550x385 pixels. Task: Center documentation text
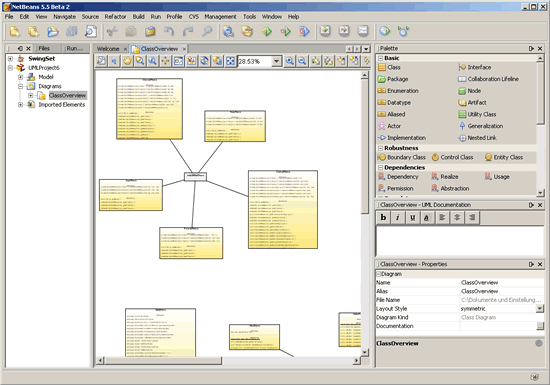[457, 217]
